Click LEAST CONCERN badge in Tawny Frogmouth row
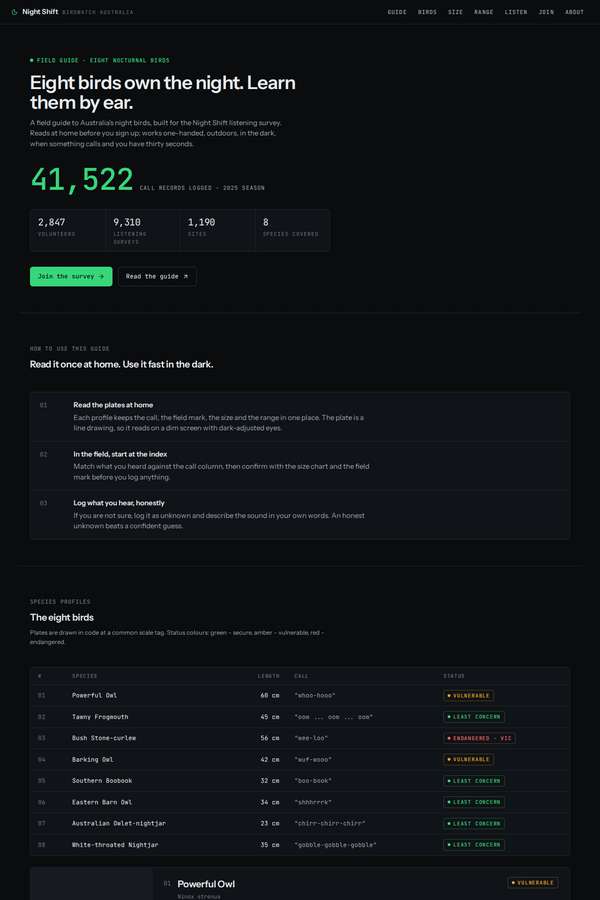The width and height of the screenshot is (600, 900). [474, 717]
